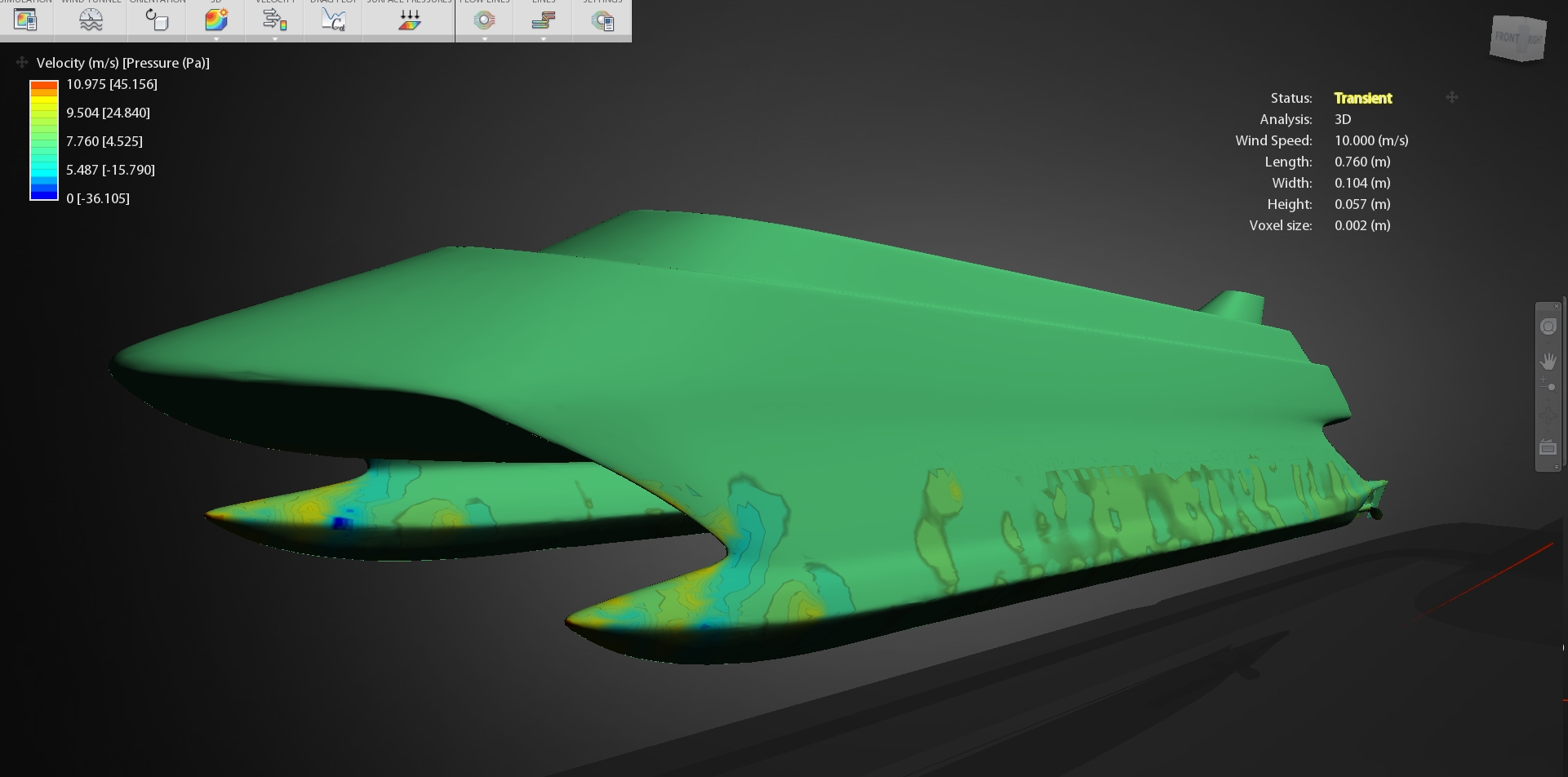Viewport: 1568px width, 777px height.
Task: Click the Transient status value
Action: click(x=1363, y=98)
